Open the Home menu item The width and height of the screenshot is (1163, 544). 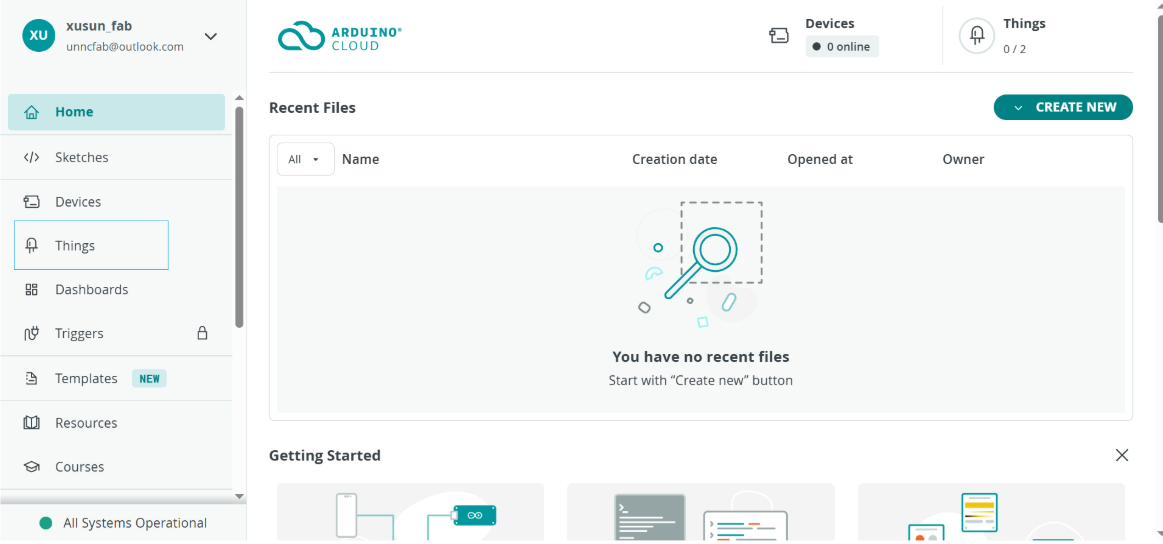116,112
